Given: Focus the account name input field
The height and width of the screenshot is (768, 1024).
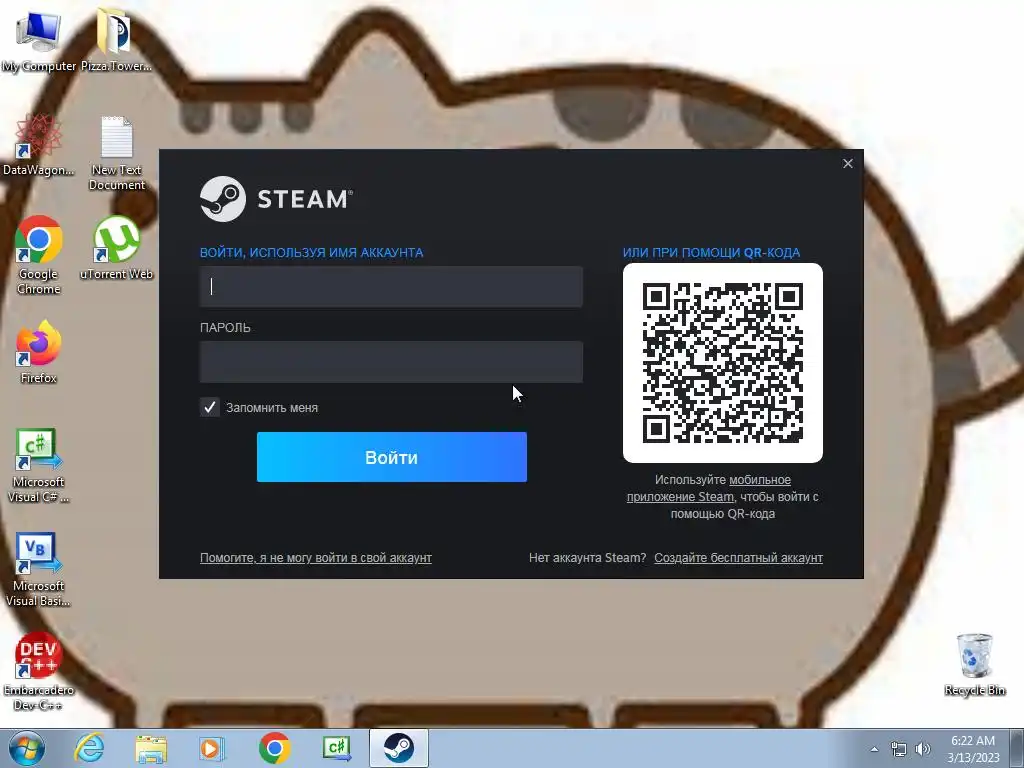Looking at the screenshot, I should (391, 287).
